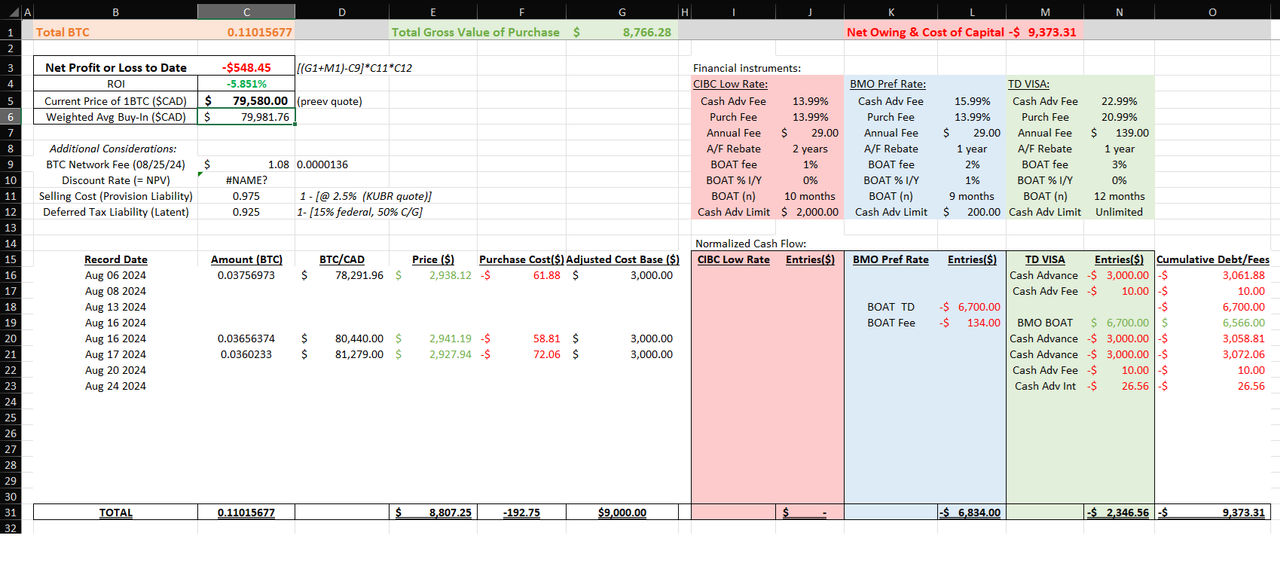Select column G header

[x=622, y=11]
